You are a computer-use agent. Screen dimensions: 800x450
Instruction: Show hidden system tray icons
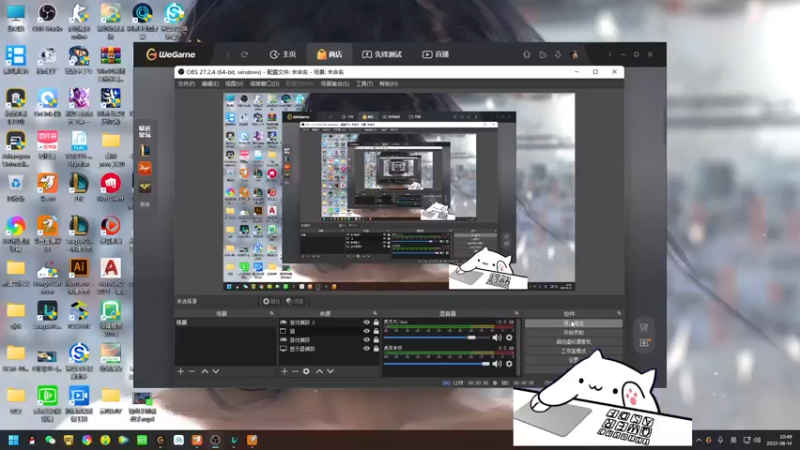pyautogui.click(x=698, y=440)
